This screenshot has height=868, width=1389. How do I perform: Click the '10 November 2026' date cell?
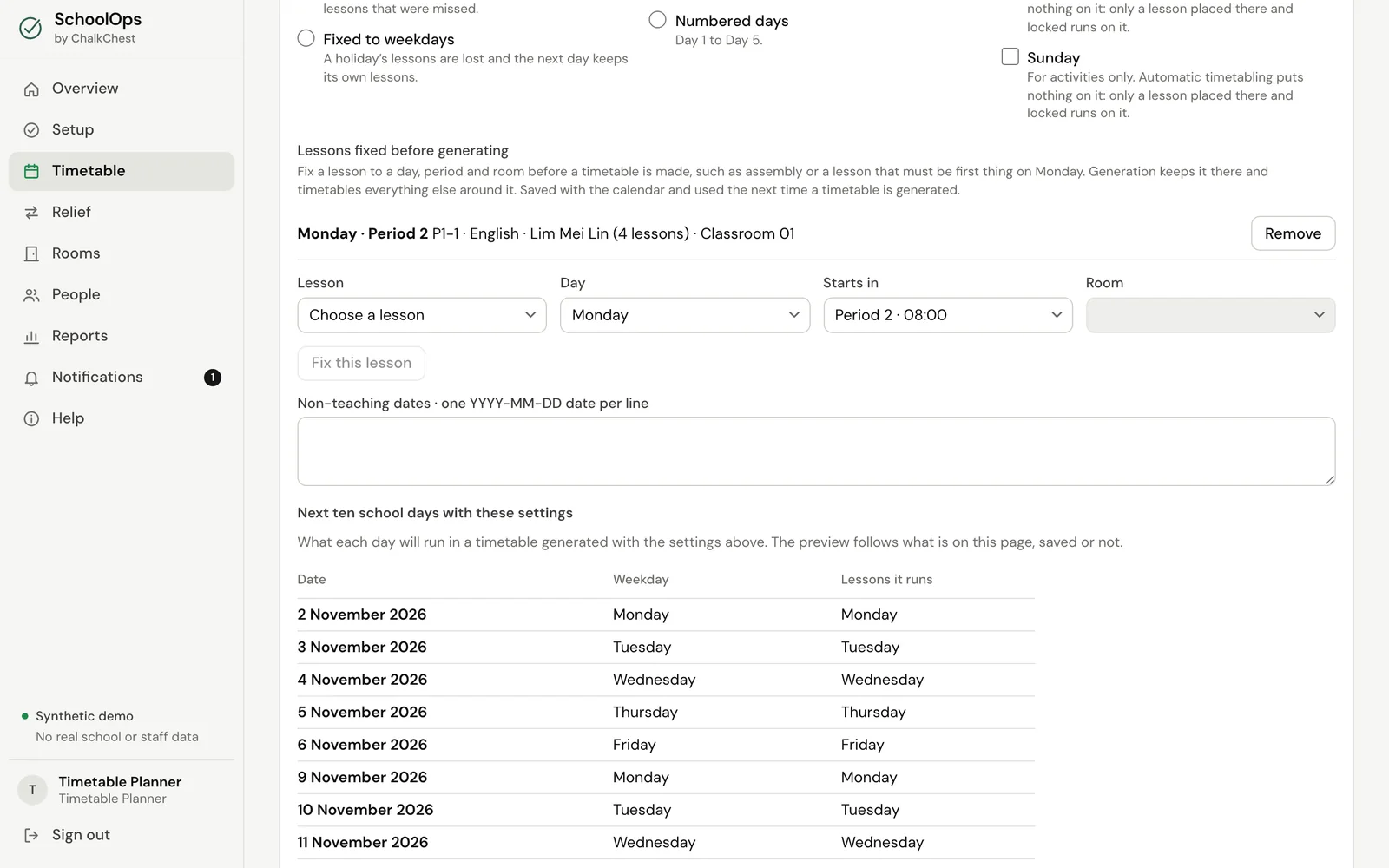click(365, 810)
